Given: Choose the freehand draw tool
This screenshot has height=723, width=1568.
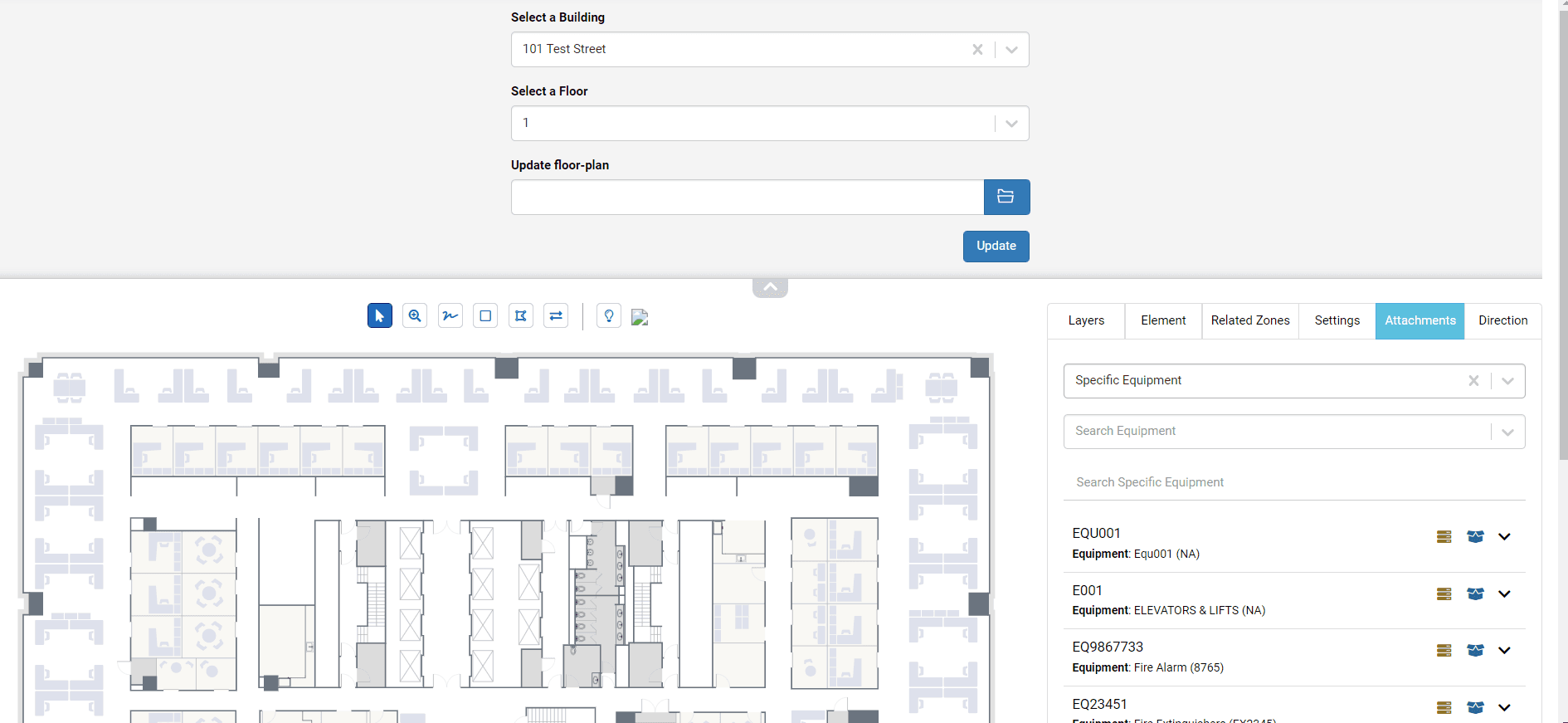Looking at the screenshot, I should pyautogui.click(x=450, y=316).
